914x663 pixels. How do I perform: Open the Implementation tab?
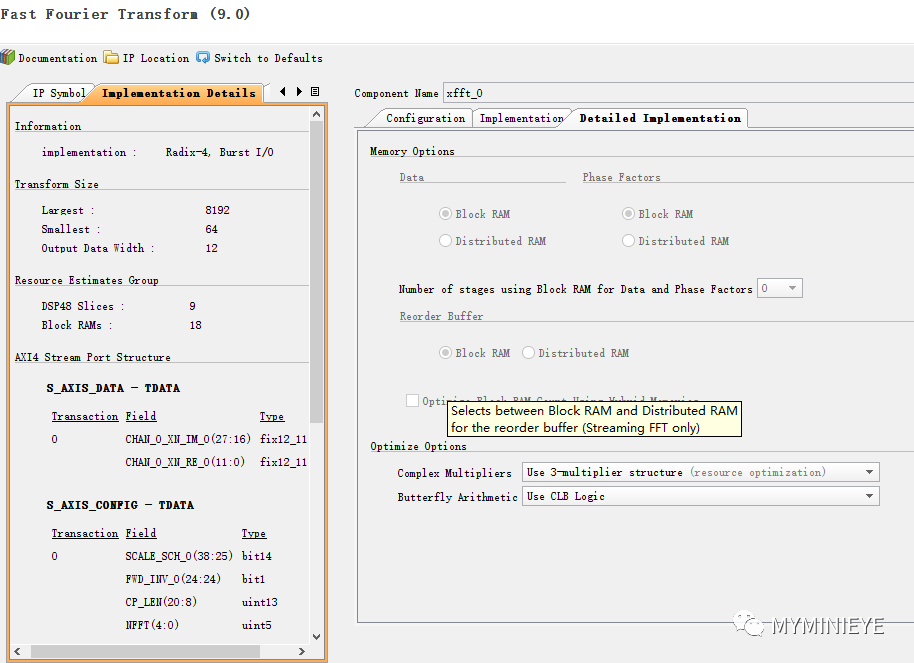[521, 118]
